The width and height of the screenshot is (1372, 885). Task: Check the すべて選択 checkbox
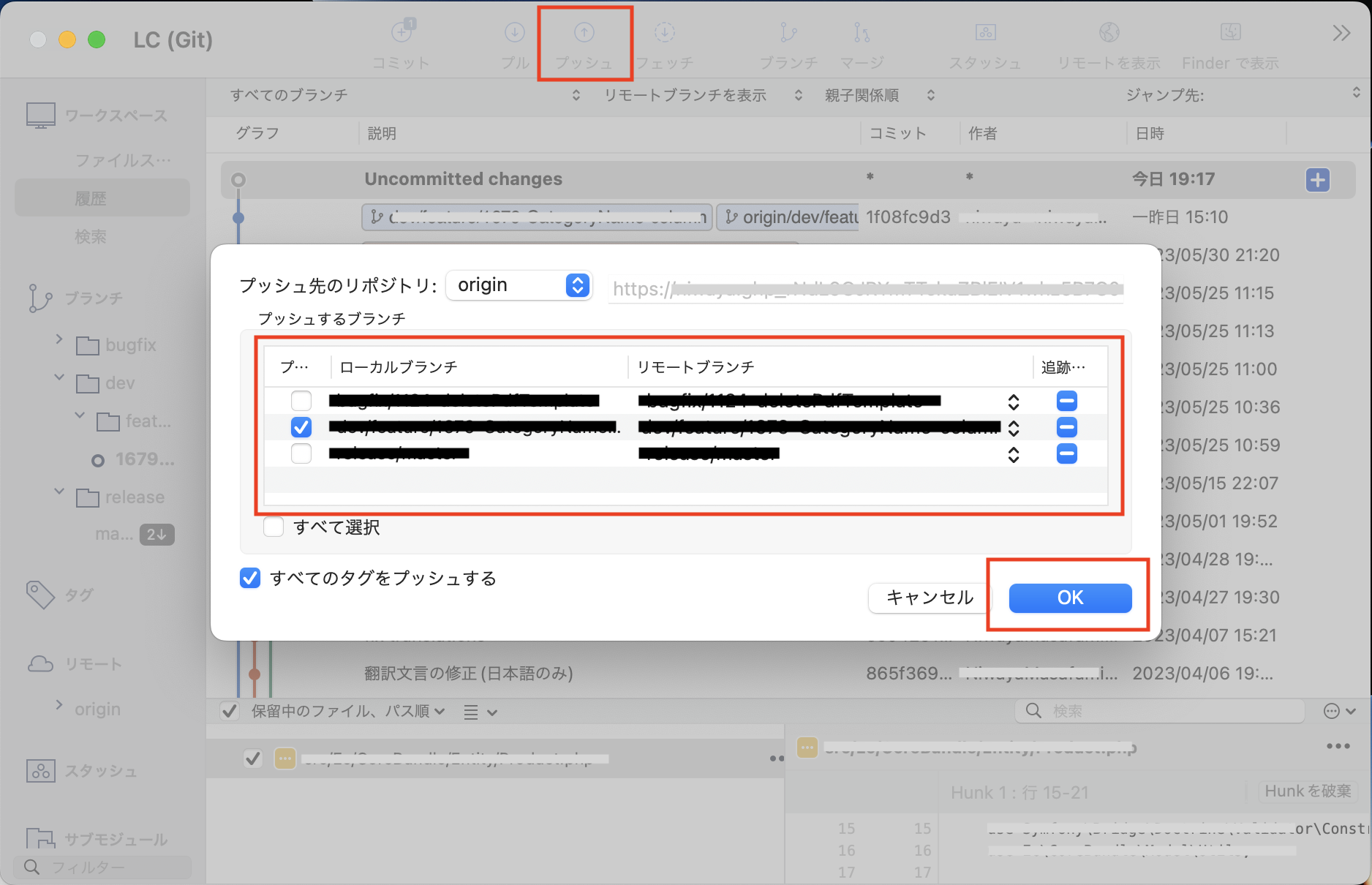coord(273,526)
